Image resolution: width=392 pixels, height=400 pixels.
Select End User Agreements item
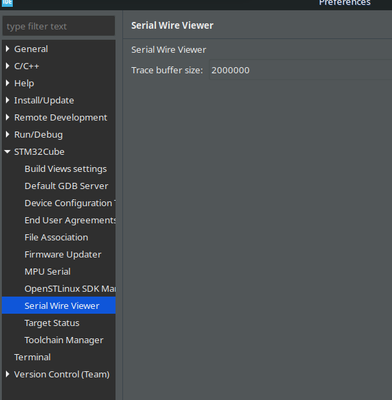(x=70, y=220)
